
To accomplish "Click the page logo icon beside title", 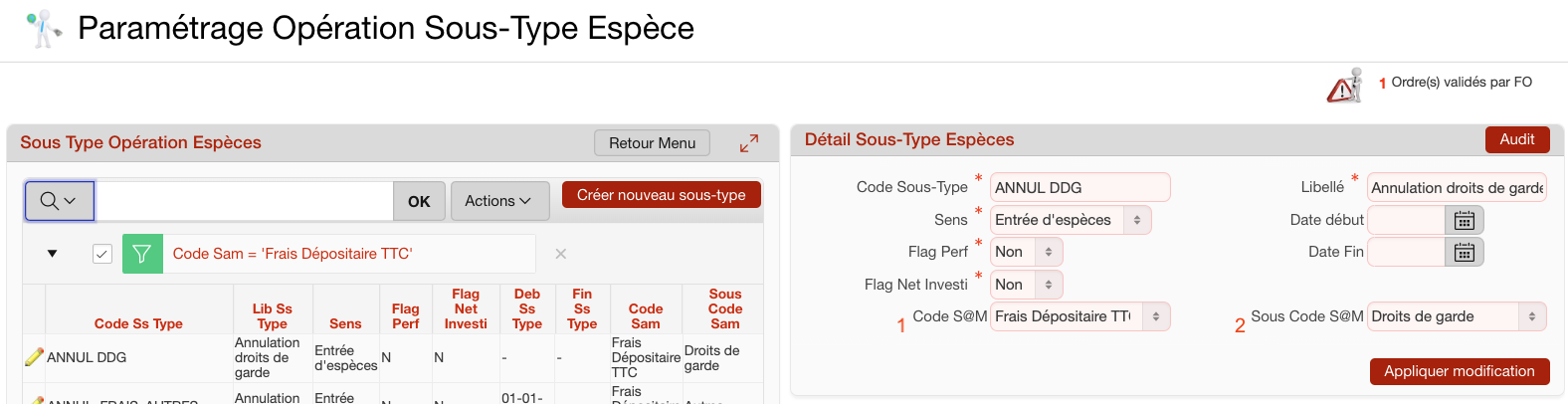I will 43,29.
